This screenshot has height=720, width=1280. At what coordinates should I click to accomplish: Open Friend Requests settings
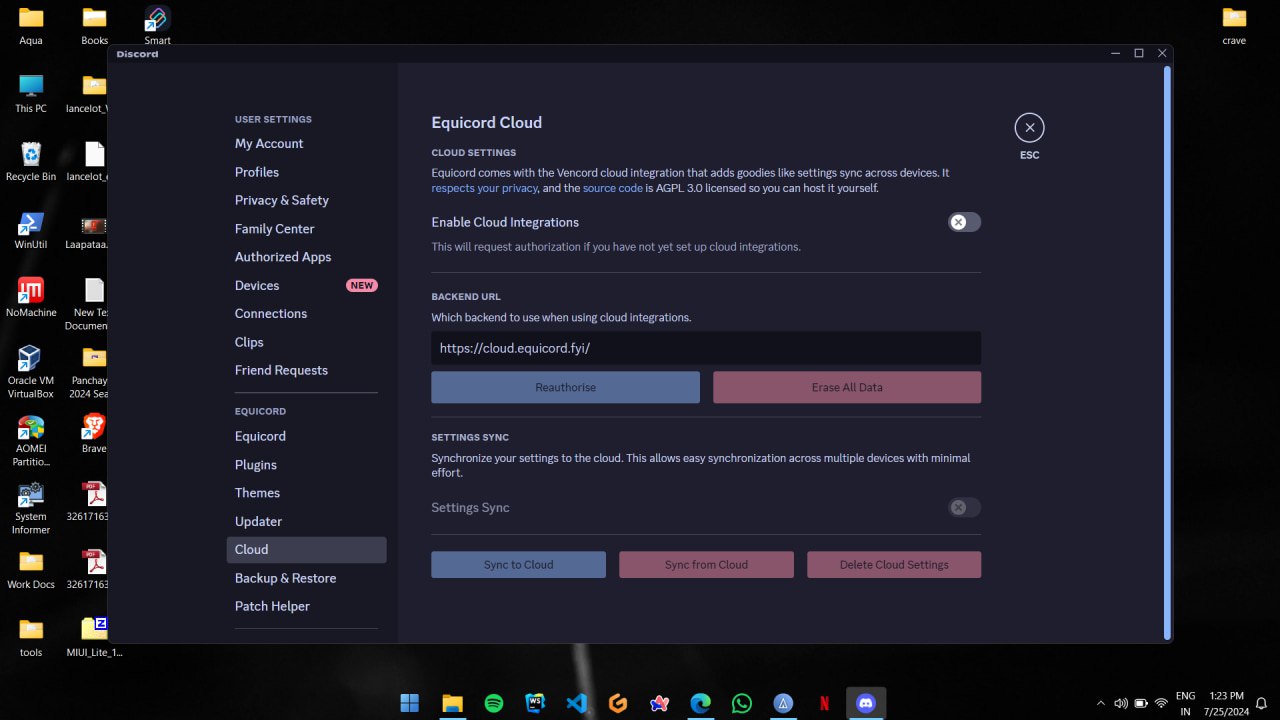pos(306,370)
